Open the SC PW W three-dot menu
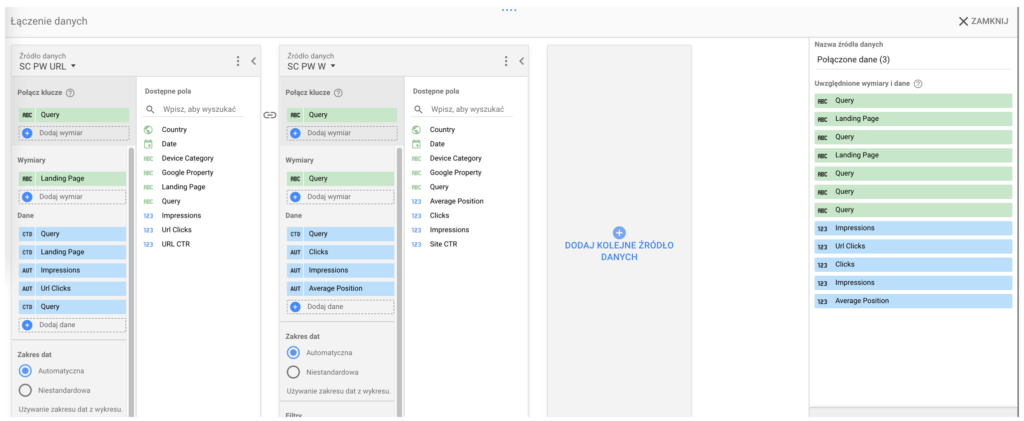Viewport: 1024px width, 421px height. pyautogui.click(x=506, y=61)
